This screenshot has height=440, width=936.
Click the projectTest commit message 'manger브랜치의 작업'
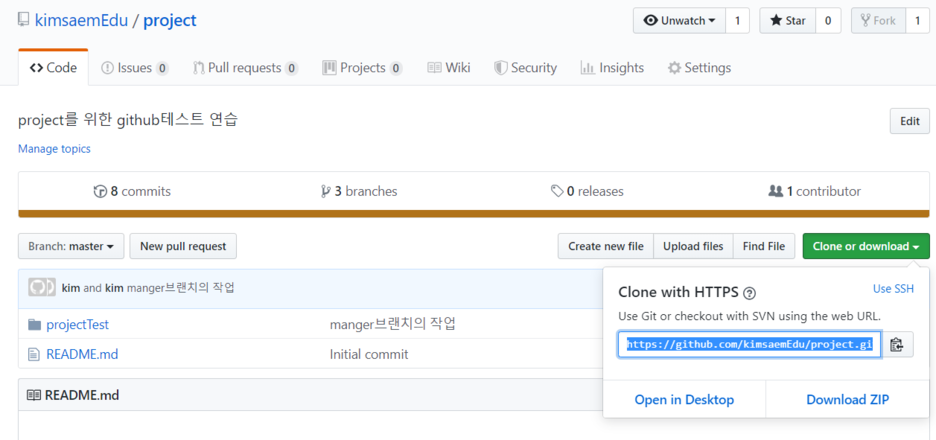(x=393, y=325)
